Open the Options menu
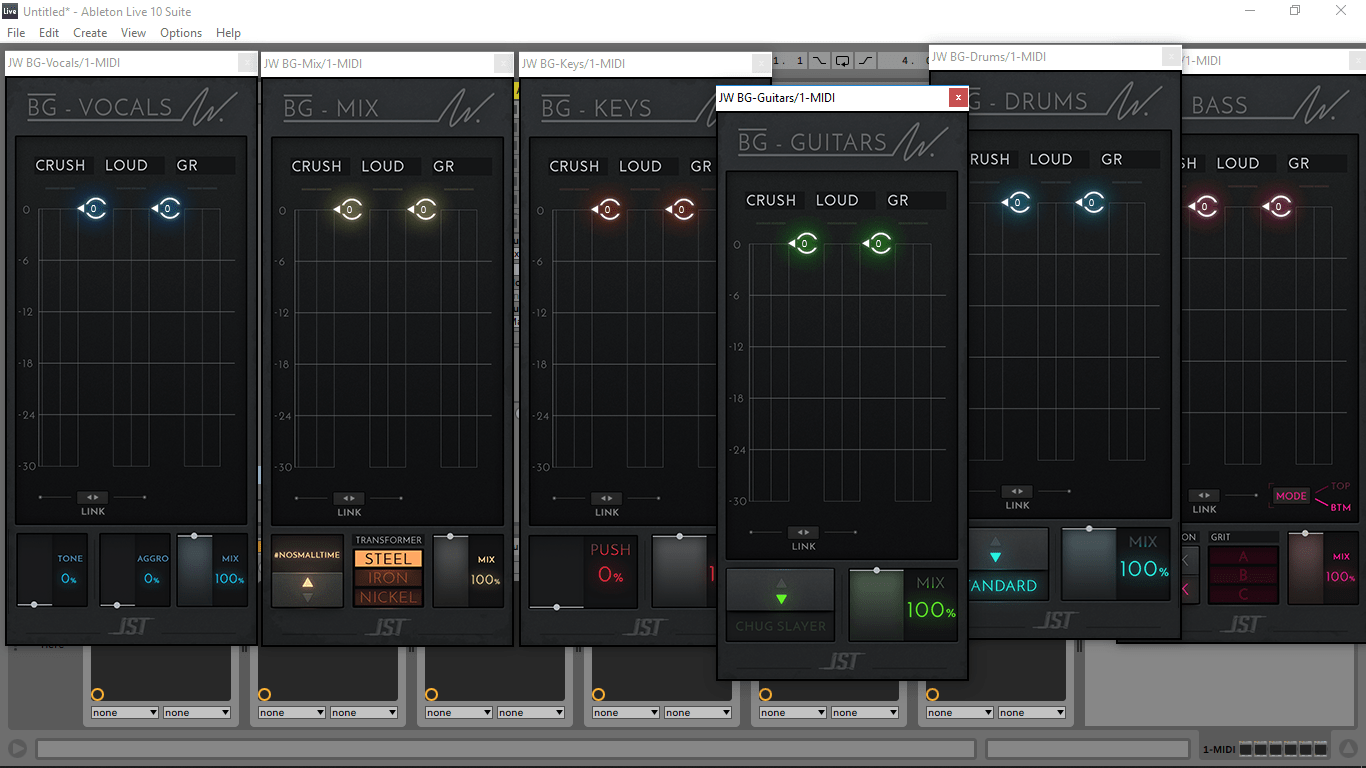This screenshot has height=768, width=1366. [x=181, y=33]
